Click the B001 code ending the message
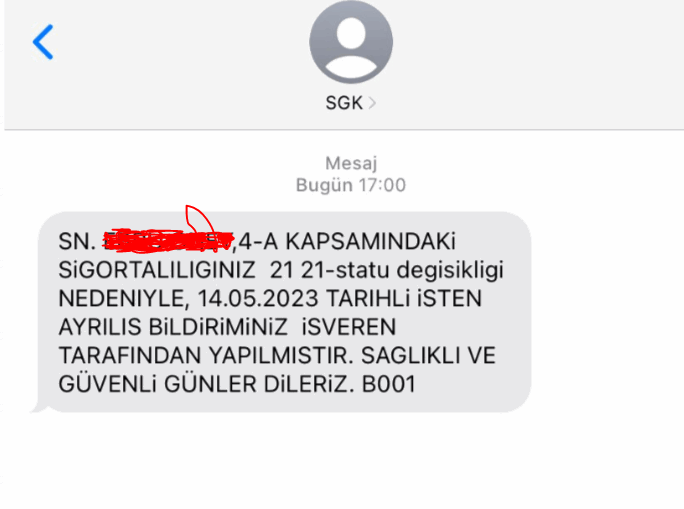The height and width of the screenshot is (509, 684). pyautogui.click(x=389, y=384)
